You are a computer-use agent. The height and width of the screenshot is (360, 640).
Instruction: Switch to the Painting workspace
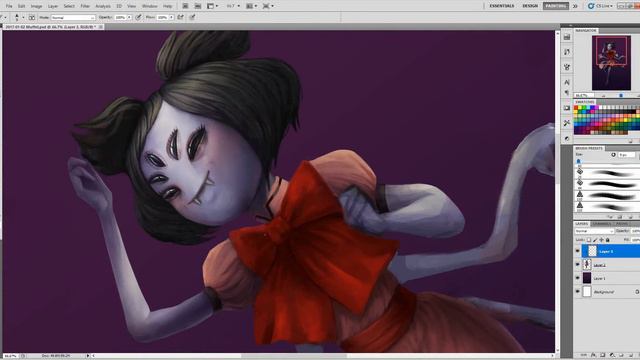[x=556, y=6]
